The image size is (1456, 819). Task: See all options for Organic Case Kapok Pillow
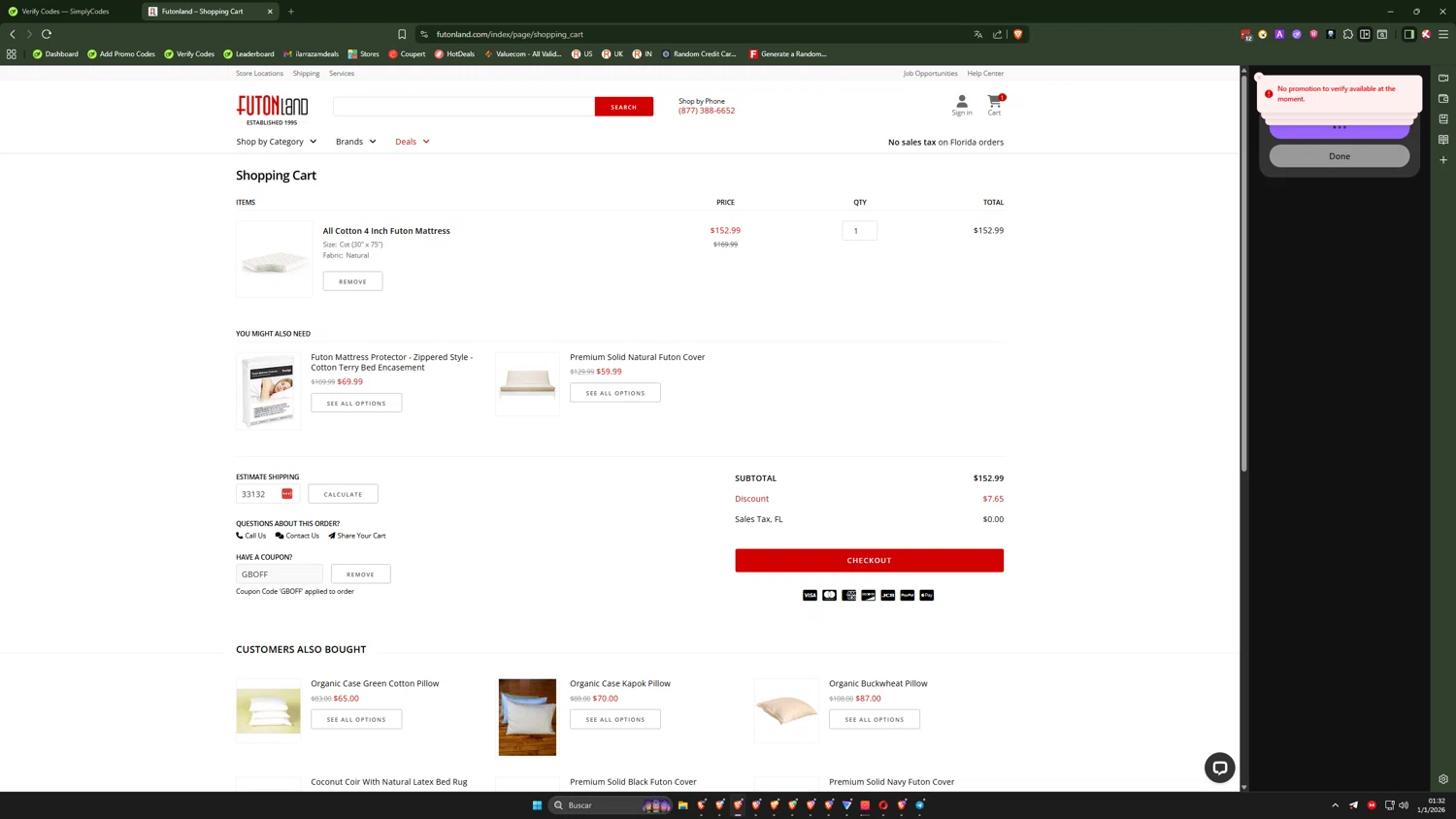pos(615,719)
